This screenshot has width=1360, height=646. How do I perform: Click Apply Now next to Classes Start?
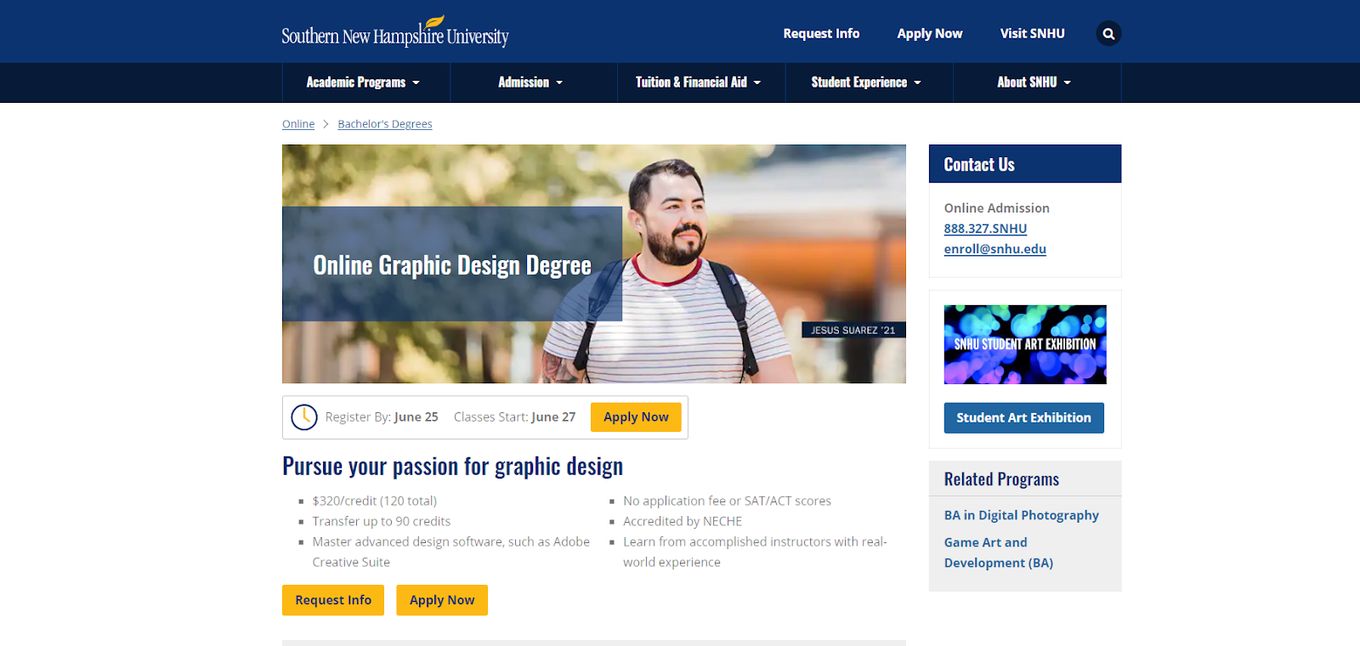click(636, 417)
